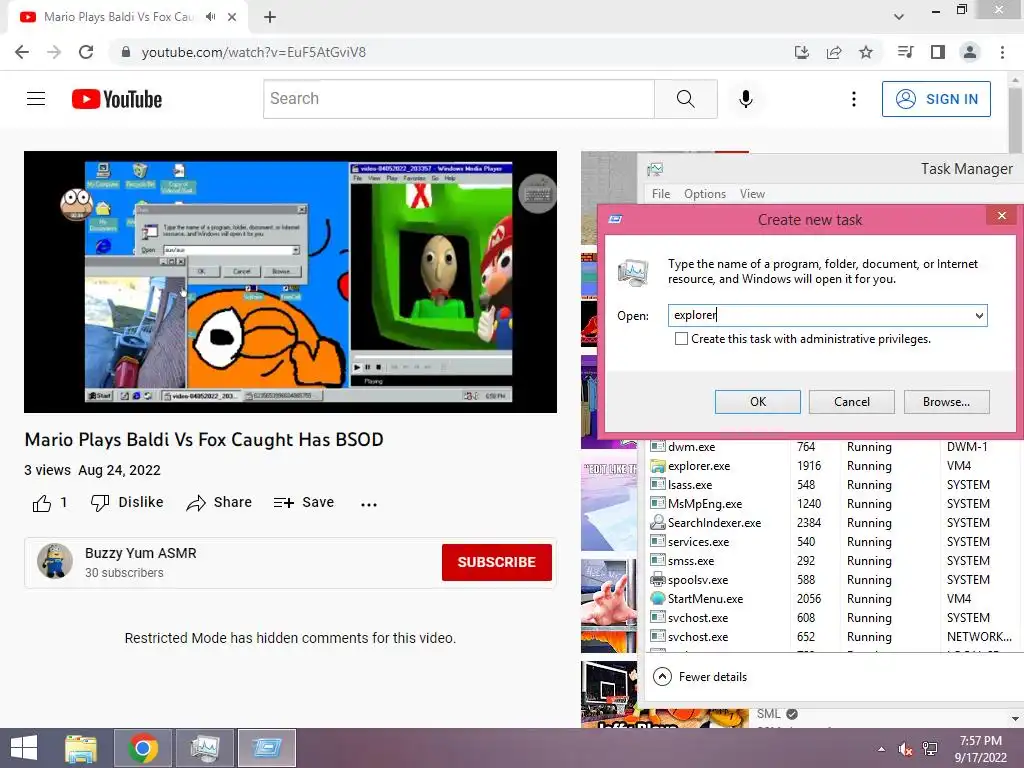Open File Explorer from taskbar
The height and width of the screenshot is (768, 1024).
click(81, 748)
